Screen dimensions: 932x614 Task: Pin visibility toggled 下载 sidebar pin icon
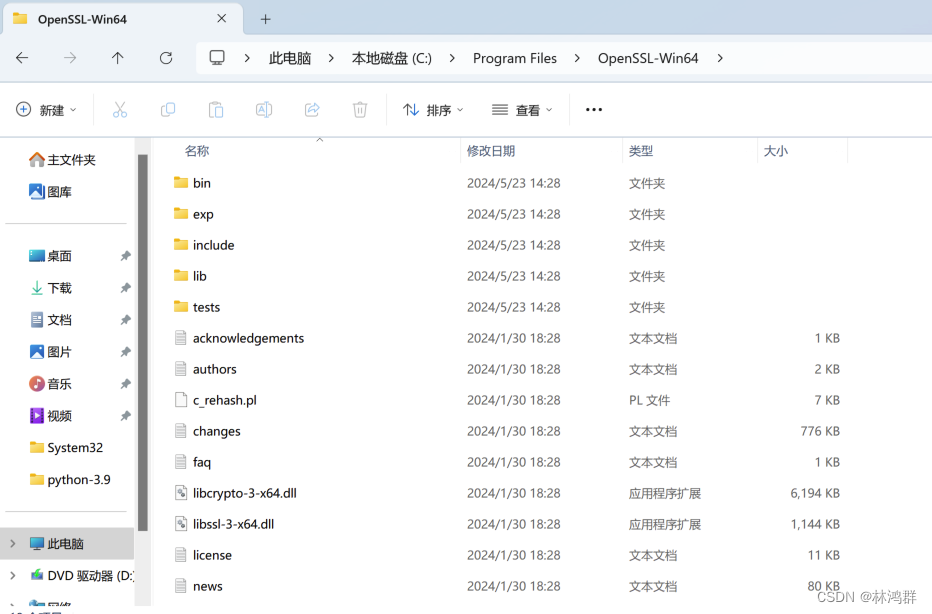[x=126, y=288]
